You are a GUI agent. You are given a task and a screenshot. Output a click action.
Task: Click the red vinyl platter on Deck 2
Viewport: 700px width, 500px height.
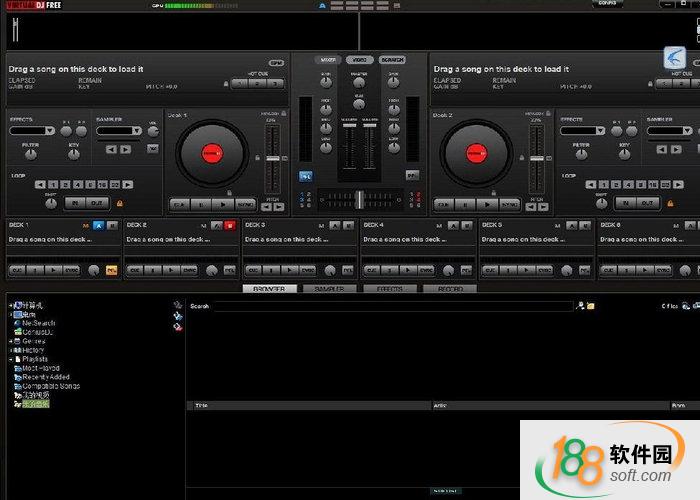point(475,153)
